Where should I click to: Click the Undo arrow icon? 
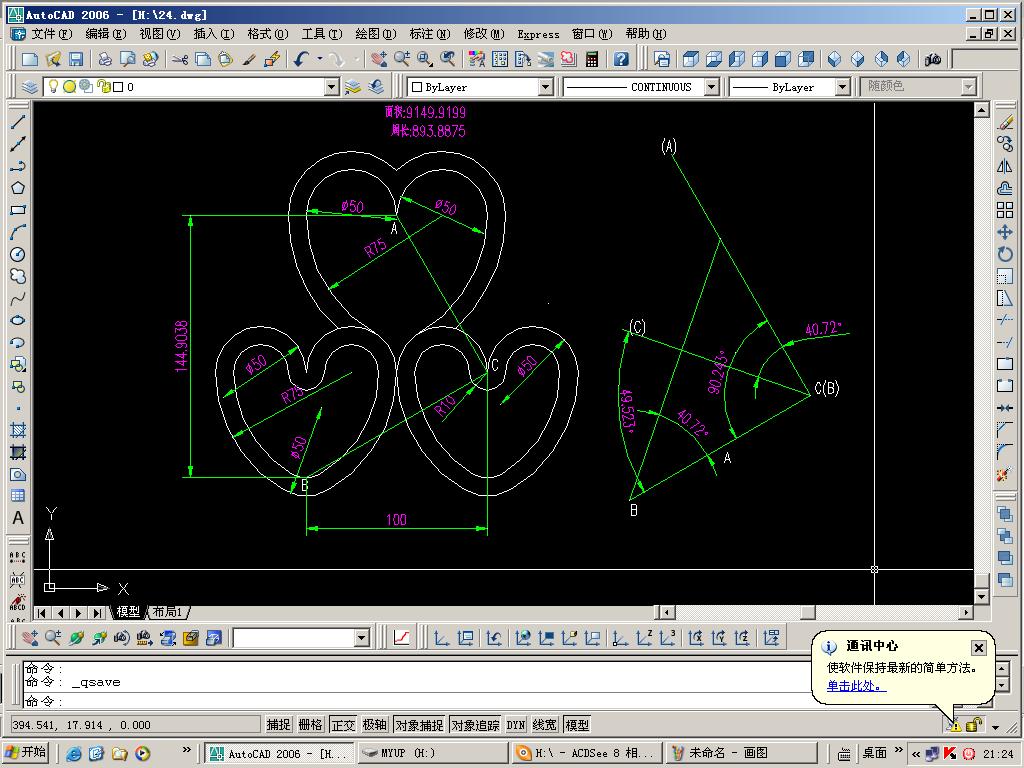[x=301, y=59]
